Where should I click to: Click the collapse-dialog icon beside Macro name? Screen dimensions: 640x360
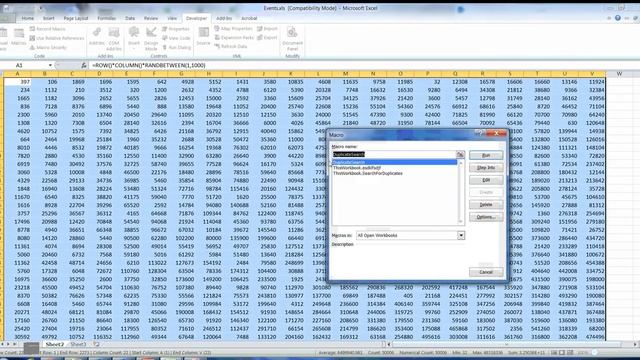coord(460,154)
